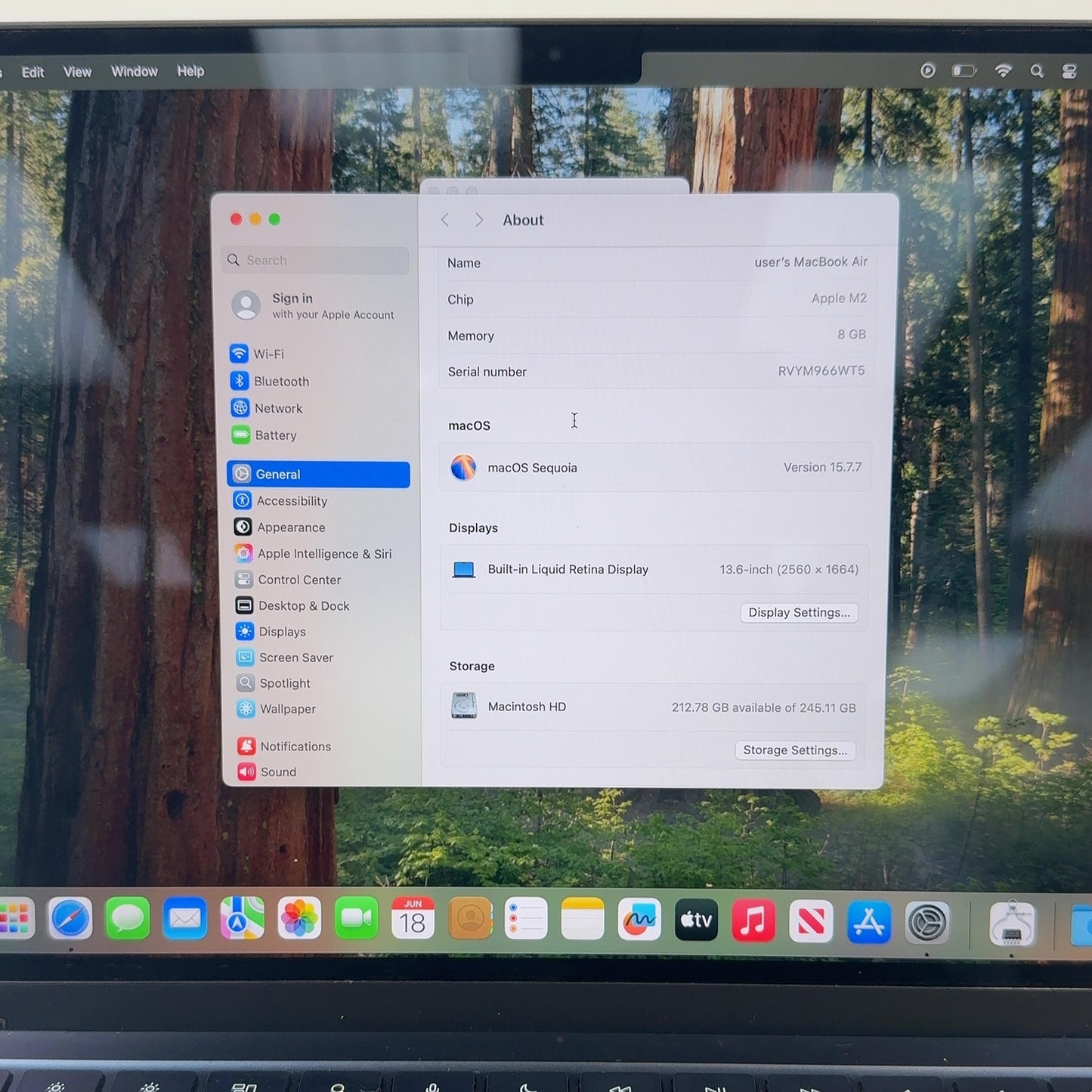
Task: Show battery status in the menu bar
Action: tap(964, 70)
